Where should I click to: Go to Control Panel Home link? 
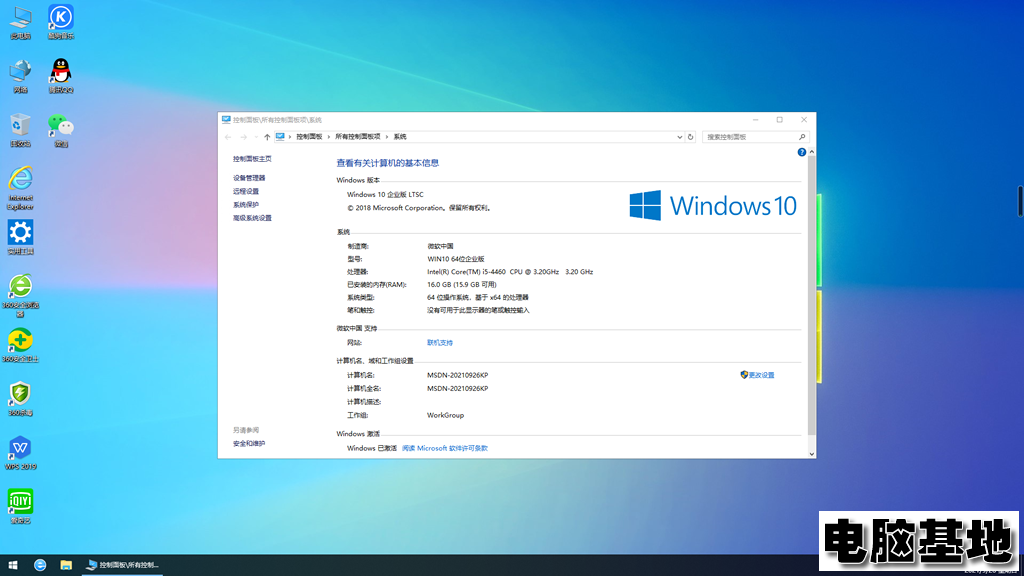click(x=252, y=159)
